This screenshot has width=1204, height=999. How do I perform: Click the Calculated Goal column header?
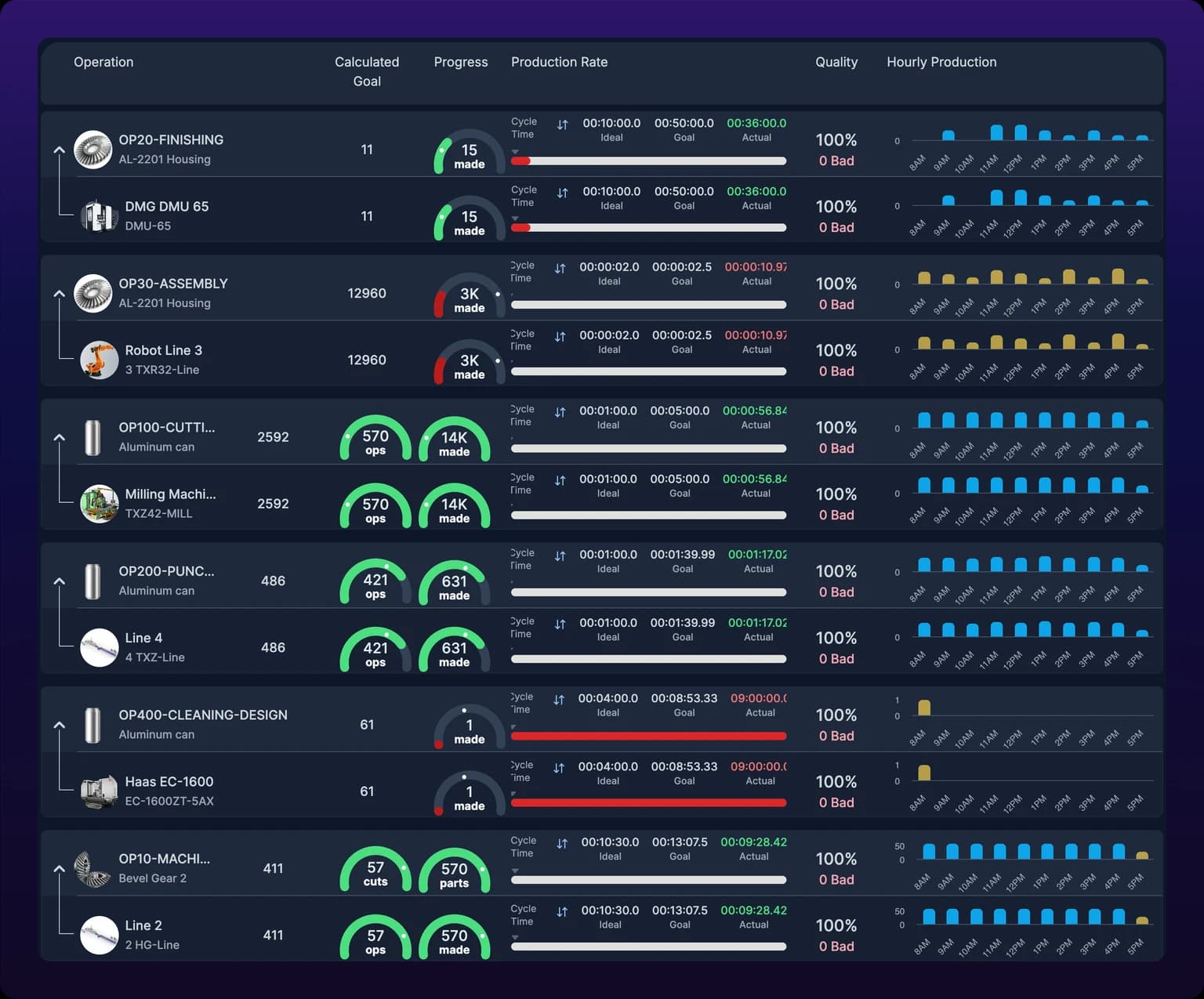(367, 71)
